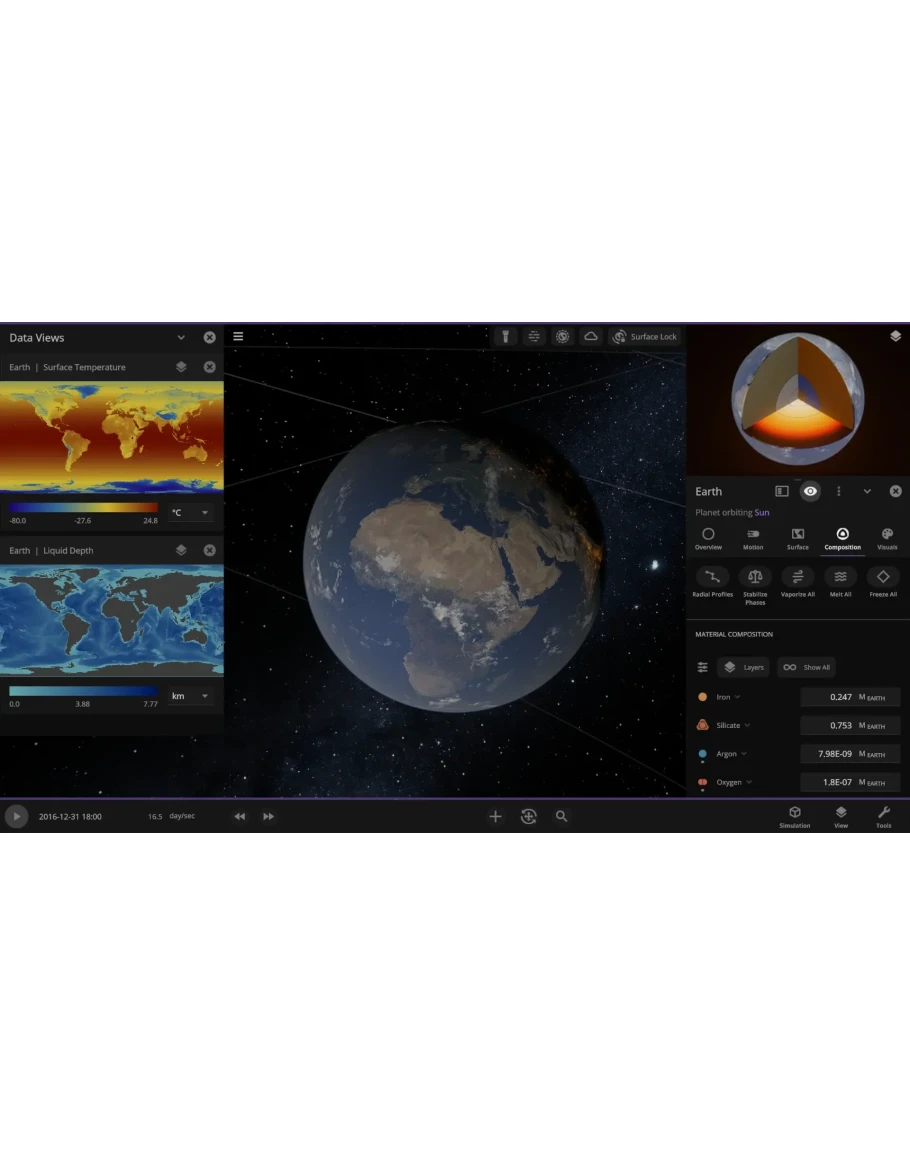Open the hamburger menu icon
Image resolution: width=910 pixels, height=1155 pixels.
tap(238, 337)
